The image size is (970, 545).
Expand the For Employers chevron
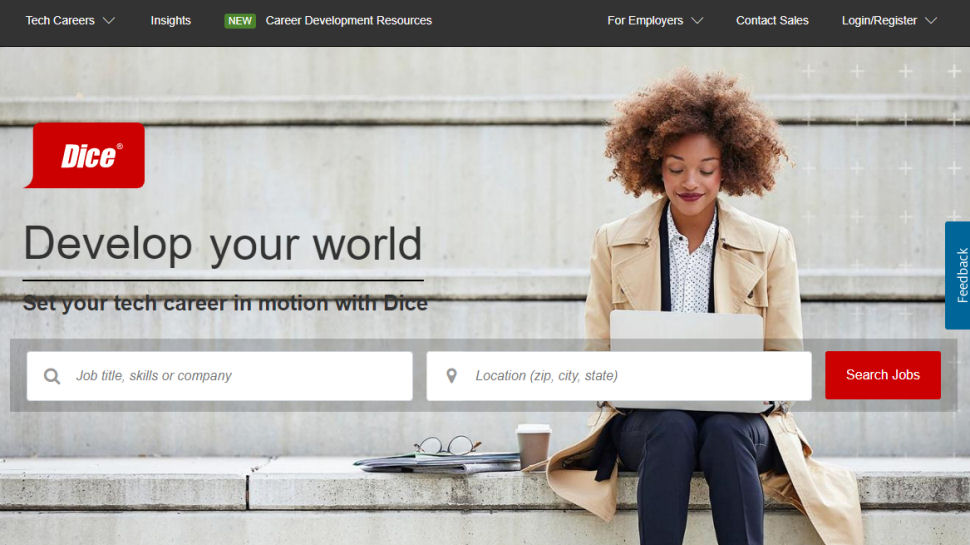pyautogui.click(x=697, y=20)
